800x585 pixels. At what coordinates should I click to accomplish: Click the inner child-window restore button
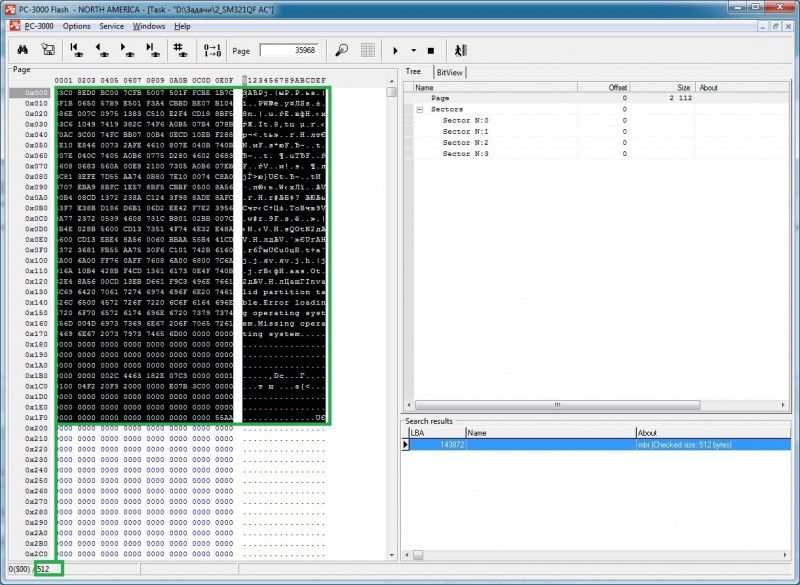pyautogui.click(x=776, y=26)
